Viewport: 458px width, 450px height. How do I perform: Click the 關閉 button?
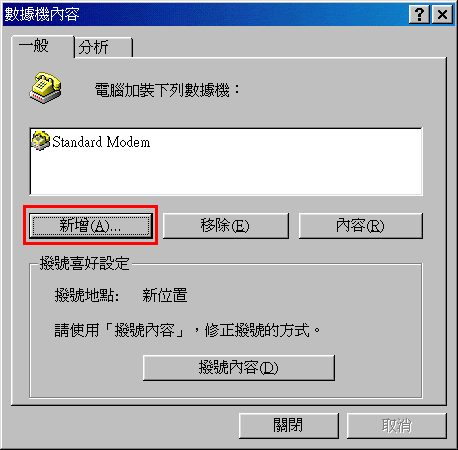[x=289, y=426]
